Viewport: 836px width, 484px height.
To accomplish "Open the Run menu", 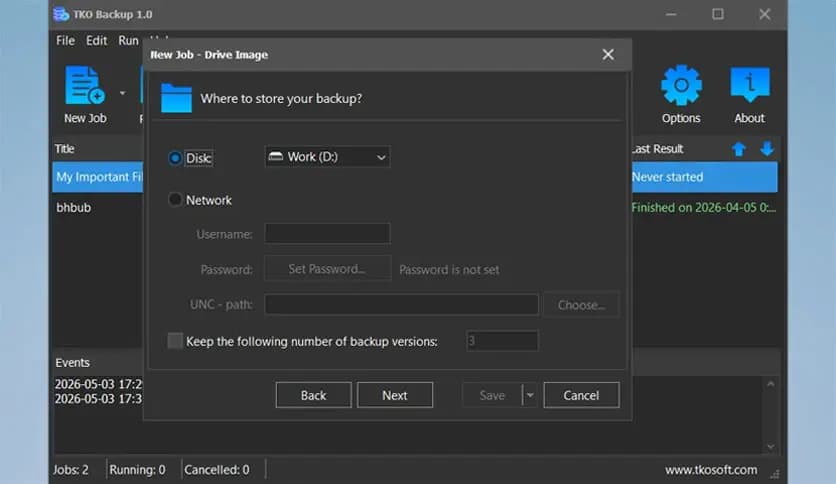I will pyautogui.click(x=128, y=41).
